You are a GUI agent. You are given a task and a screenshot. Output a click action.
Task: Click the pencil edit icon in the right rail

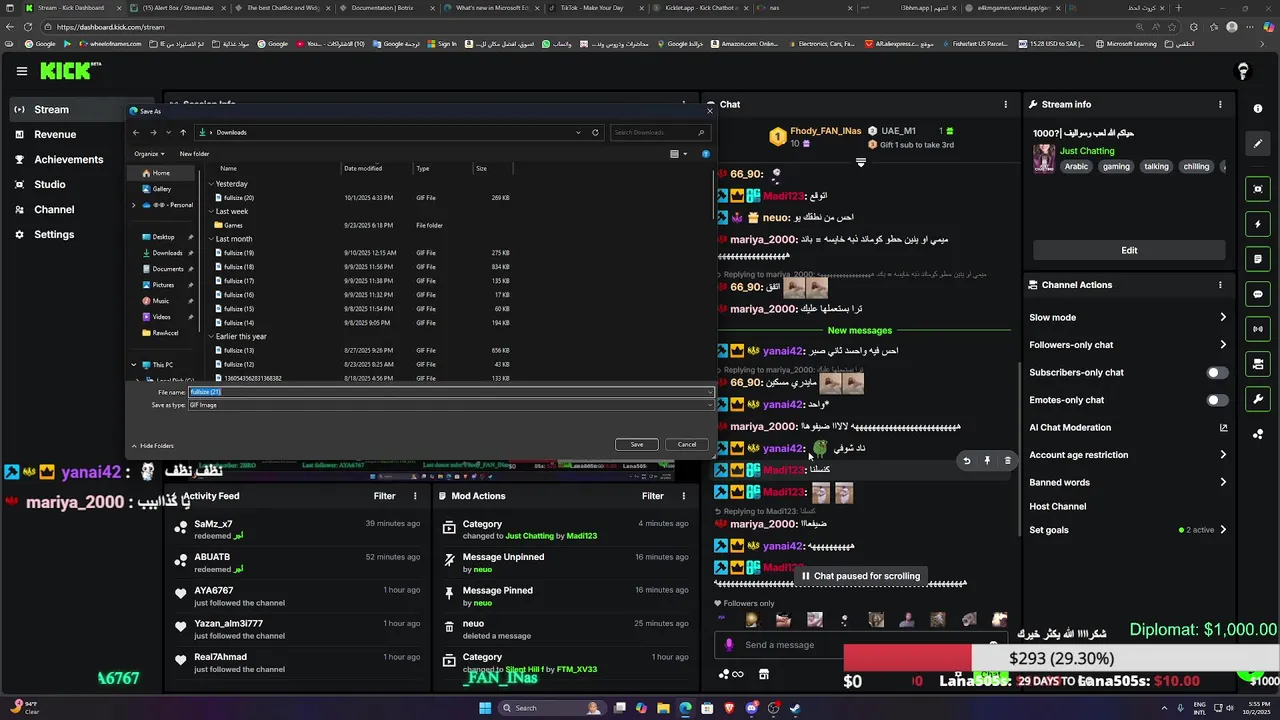coord(1258,143)
